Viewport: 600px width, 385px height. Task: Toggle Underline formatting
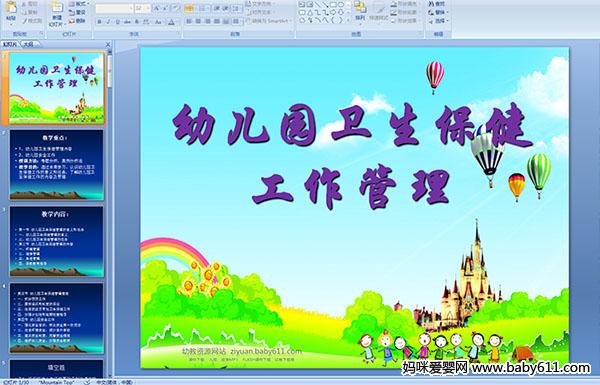(x=117, y=22)
